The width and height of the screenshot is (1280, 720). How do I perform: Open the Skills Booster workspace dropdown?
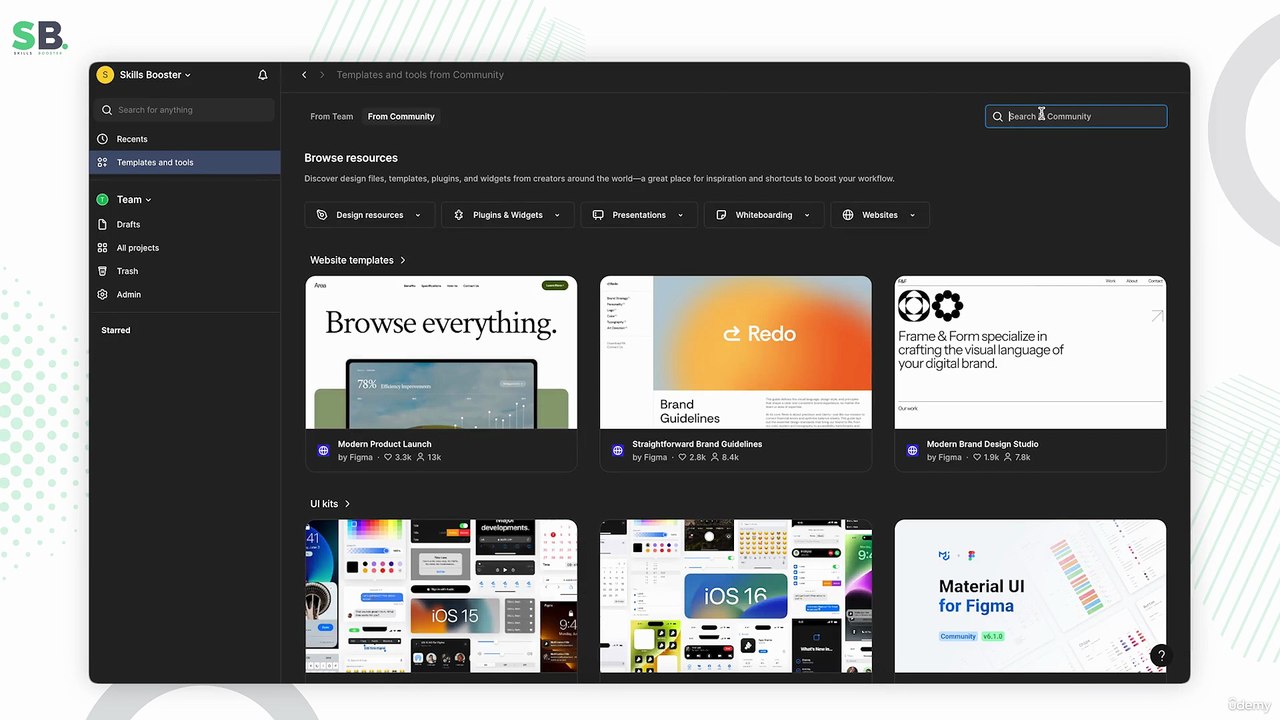tap(155, 75)
